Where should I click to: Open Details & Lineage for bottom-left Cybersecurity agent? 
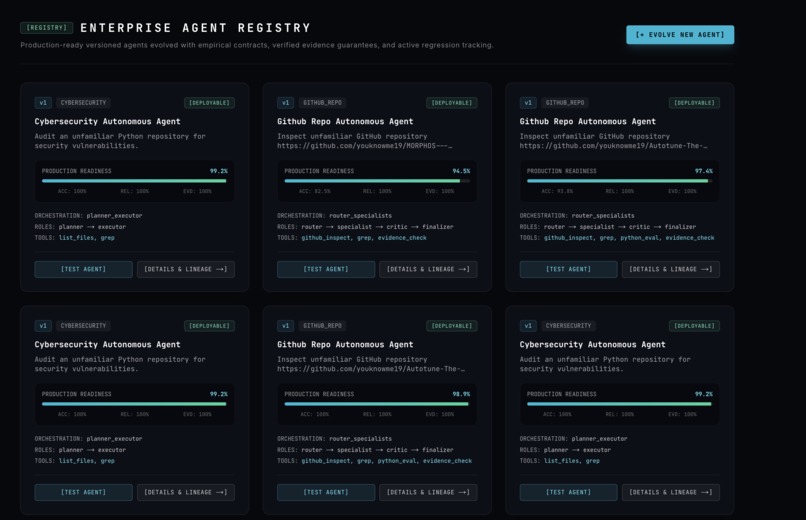point(186,492)
